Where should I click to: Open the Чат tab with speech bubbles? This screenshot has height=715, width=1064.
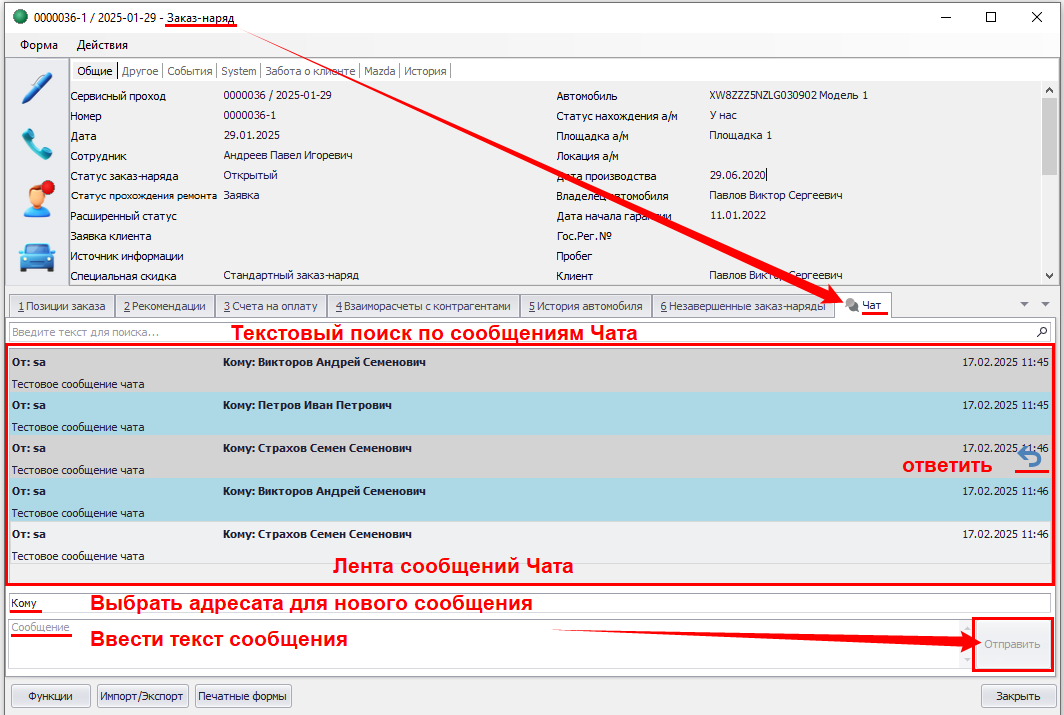tap(862, 306)
